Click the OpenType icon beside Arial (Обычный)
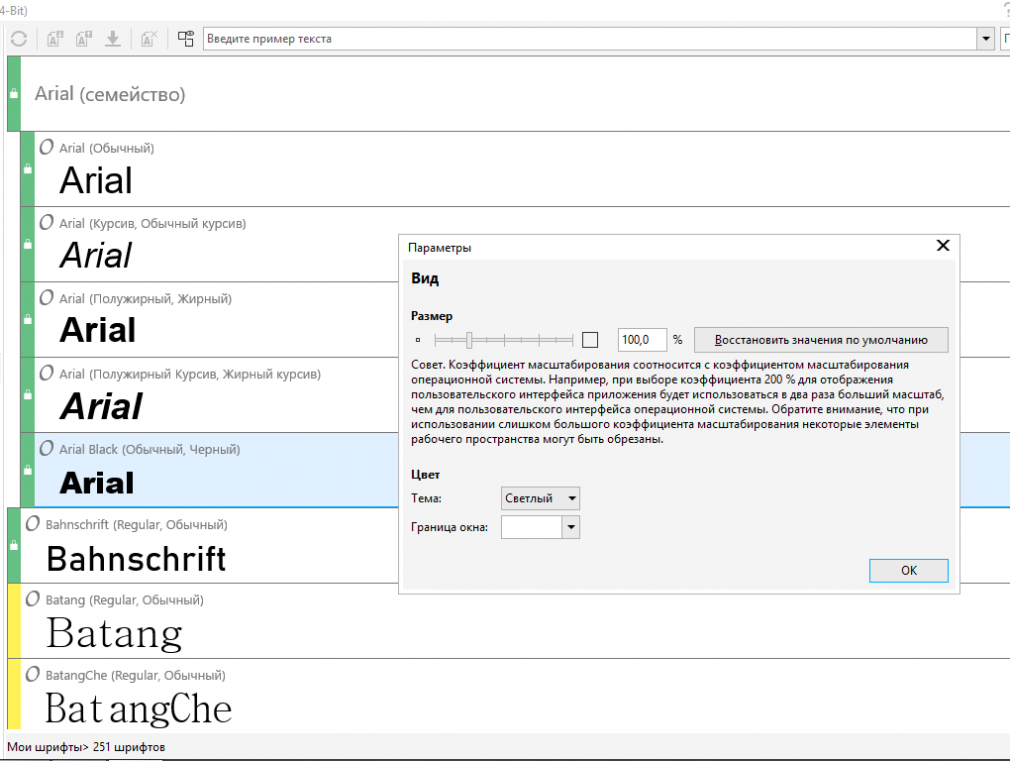The image size is (1010, 761). click(46, 148)
